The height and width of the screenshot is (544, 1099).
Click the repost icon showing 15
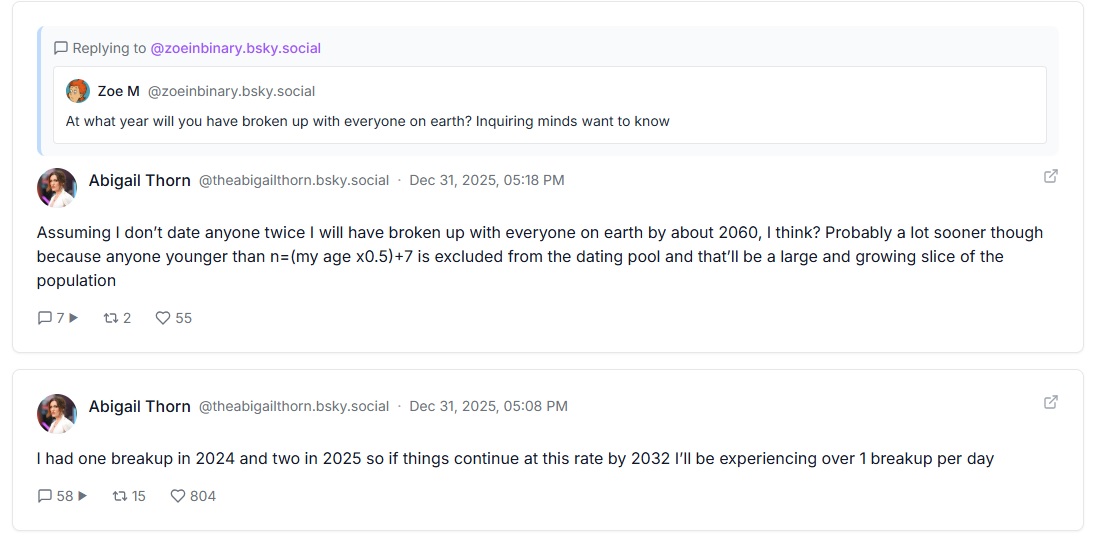pos(119,496)
